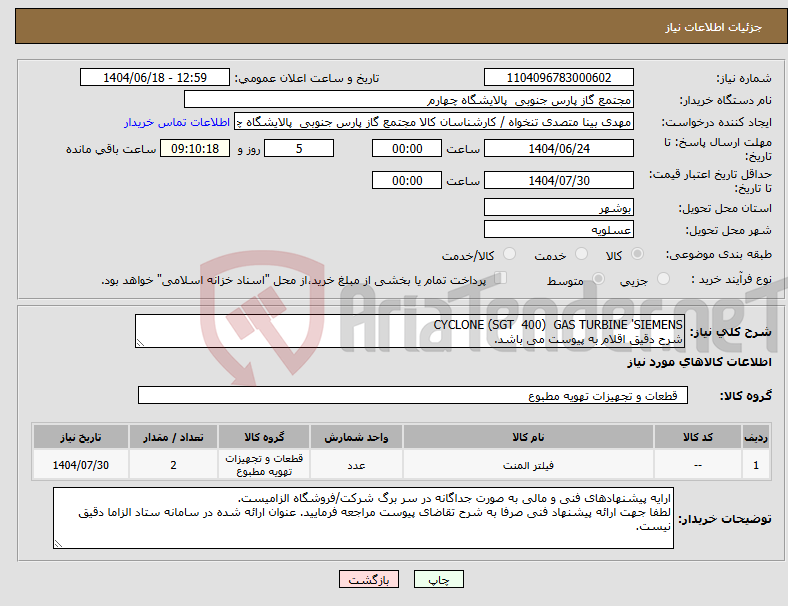This screenshot has height=606, width=788.
Task: Click the need number field 1104096783000602
Action: 558,77
